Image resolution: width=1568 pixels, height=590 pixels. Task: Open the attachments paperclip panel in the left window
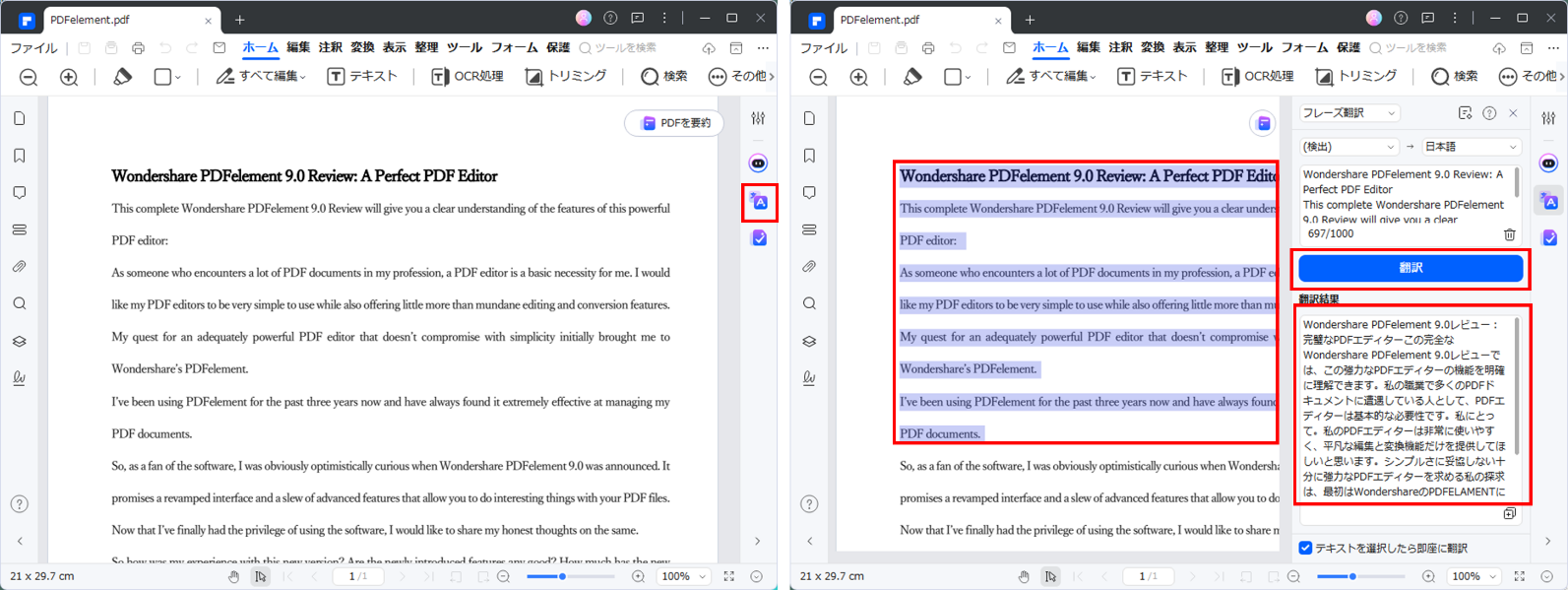pyautogui.click(x=20, y=267)
